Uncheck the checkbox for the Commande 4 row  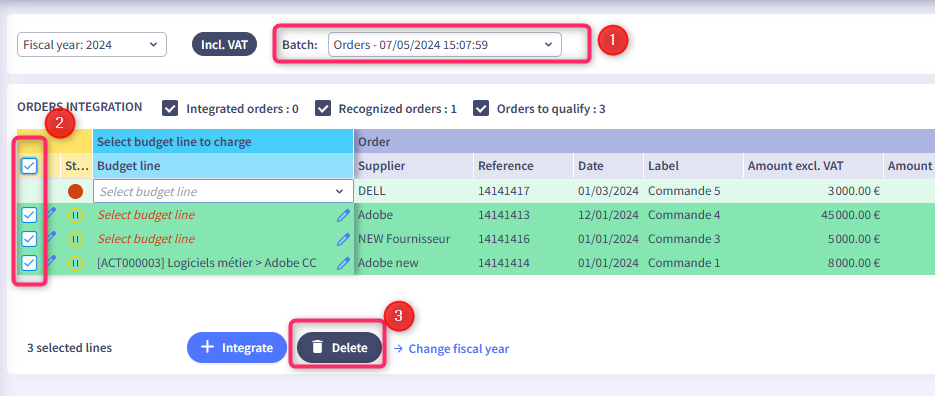(29, 215)
